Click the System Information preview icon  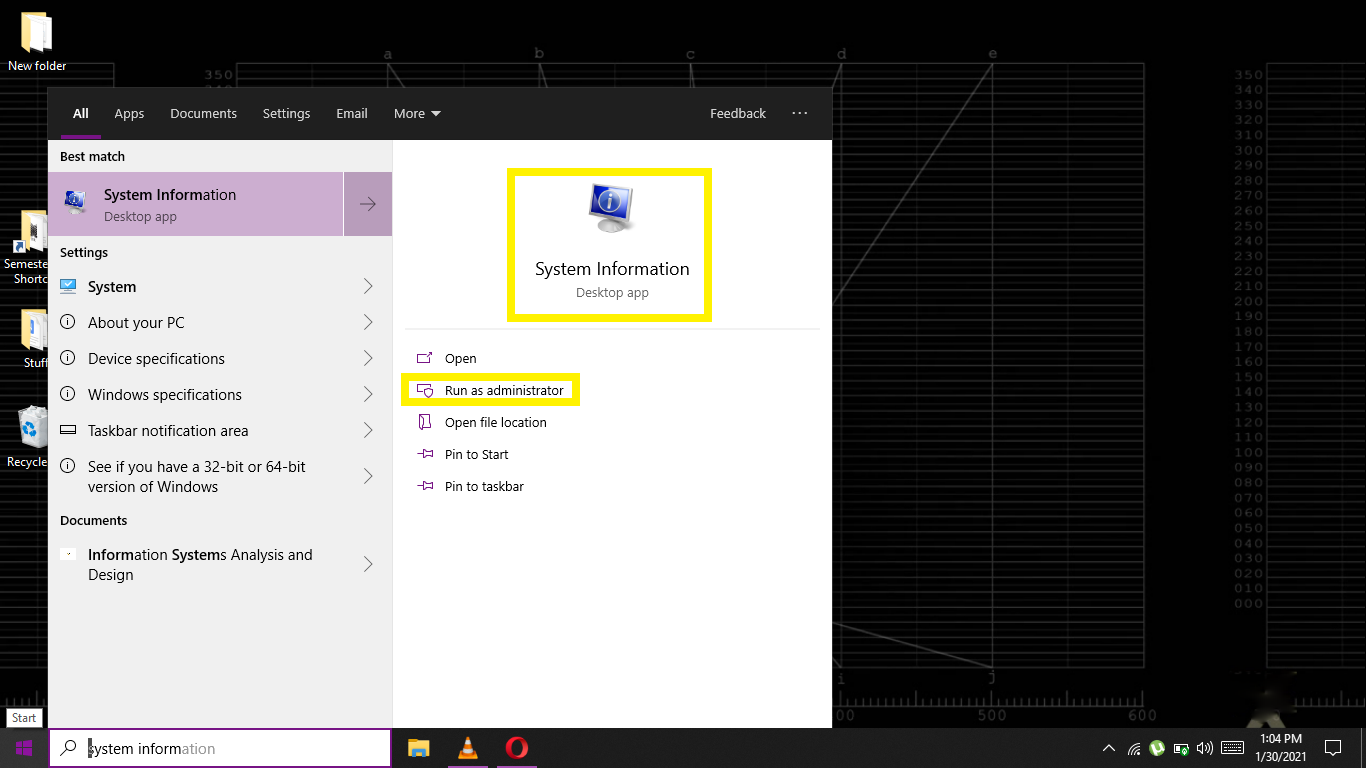click(609, 208)
